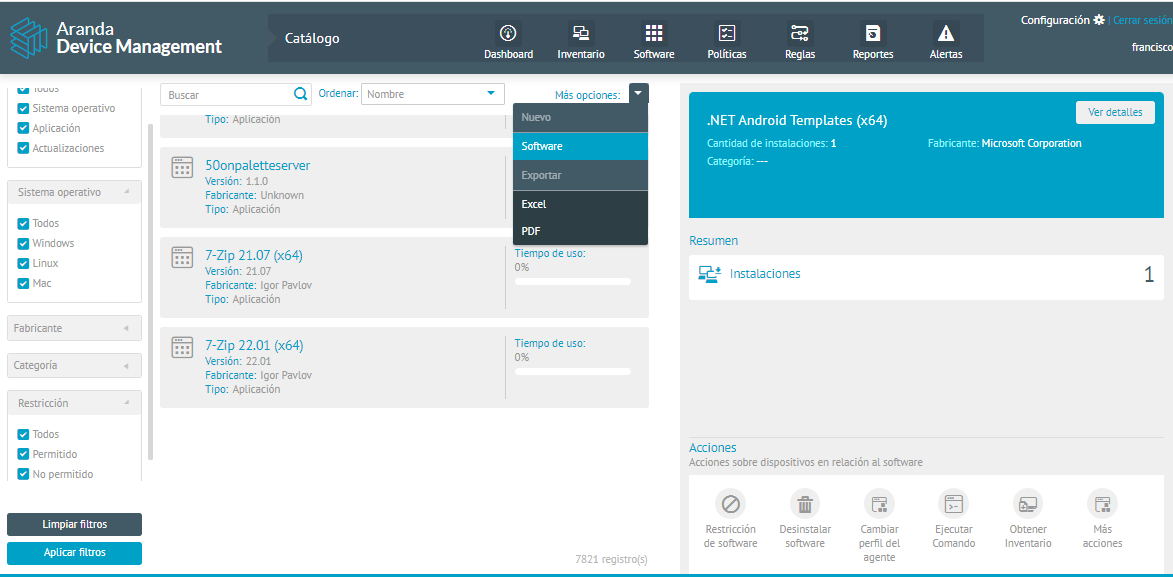This screenshot has width=1173, height=577.
Task: Click the Ejecutar Comando icon
Action: [x=954, y=505]
